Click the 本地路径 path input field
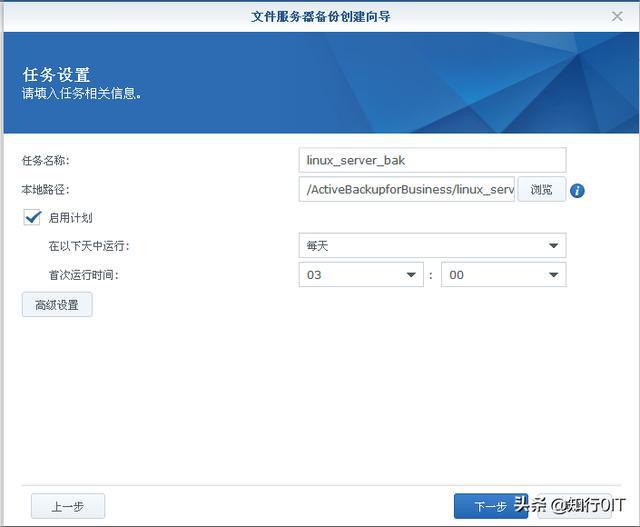Image resolution: width=640 pixels, height=527 pixels. [x=407, y=189]
